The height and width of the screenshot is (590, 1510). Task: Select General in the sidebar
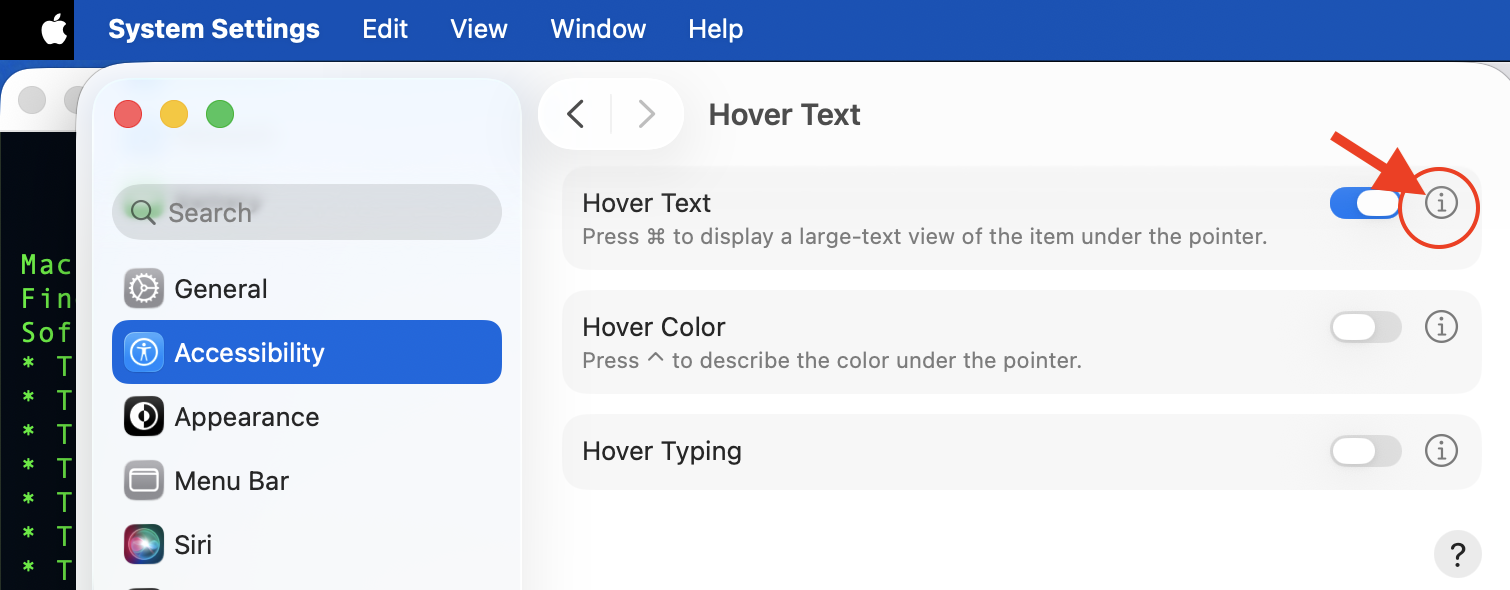point(307,289)
